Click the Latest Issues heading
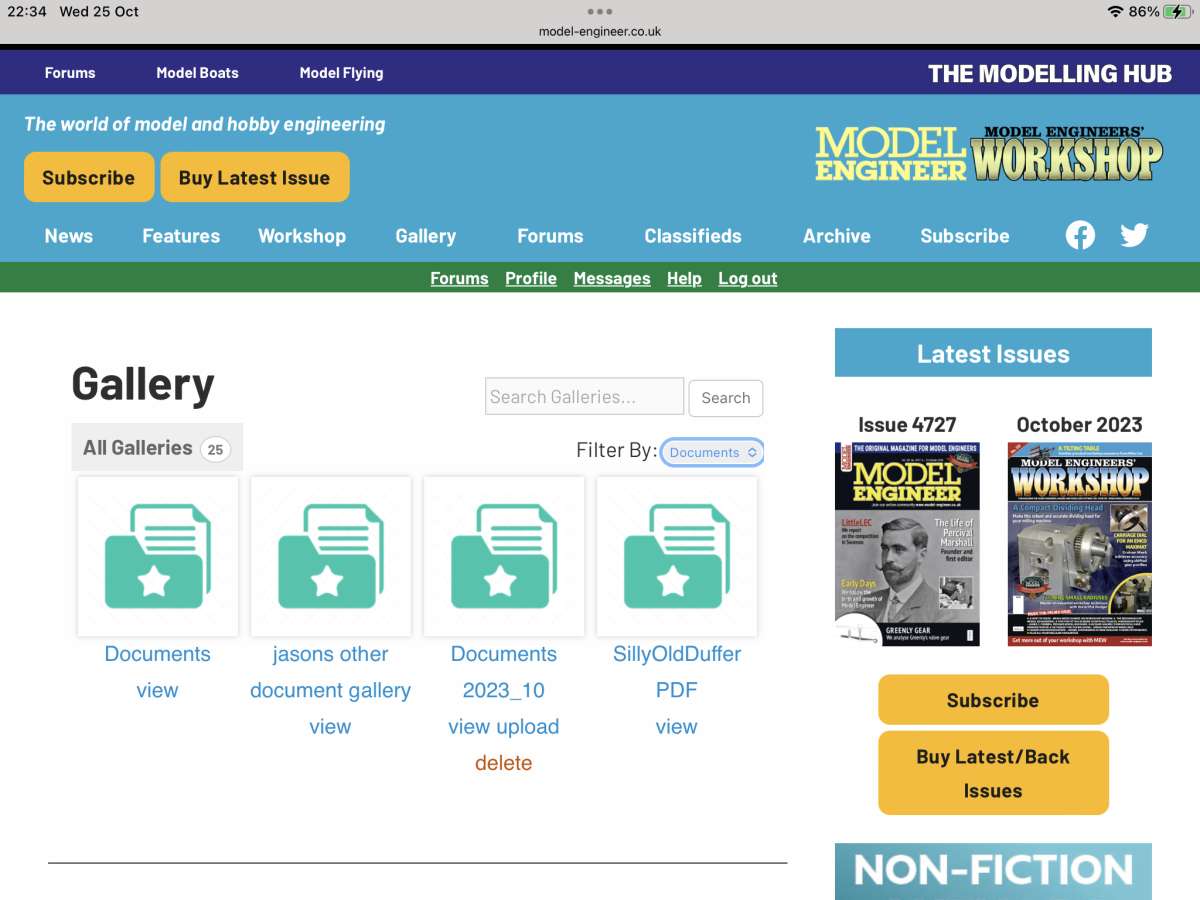The width and height of the screenshot is (1200, 900). (993, 353)
